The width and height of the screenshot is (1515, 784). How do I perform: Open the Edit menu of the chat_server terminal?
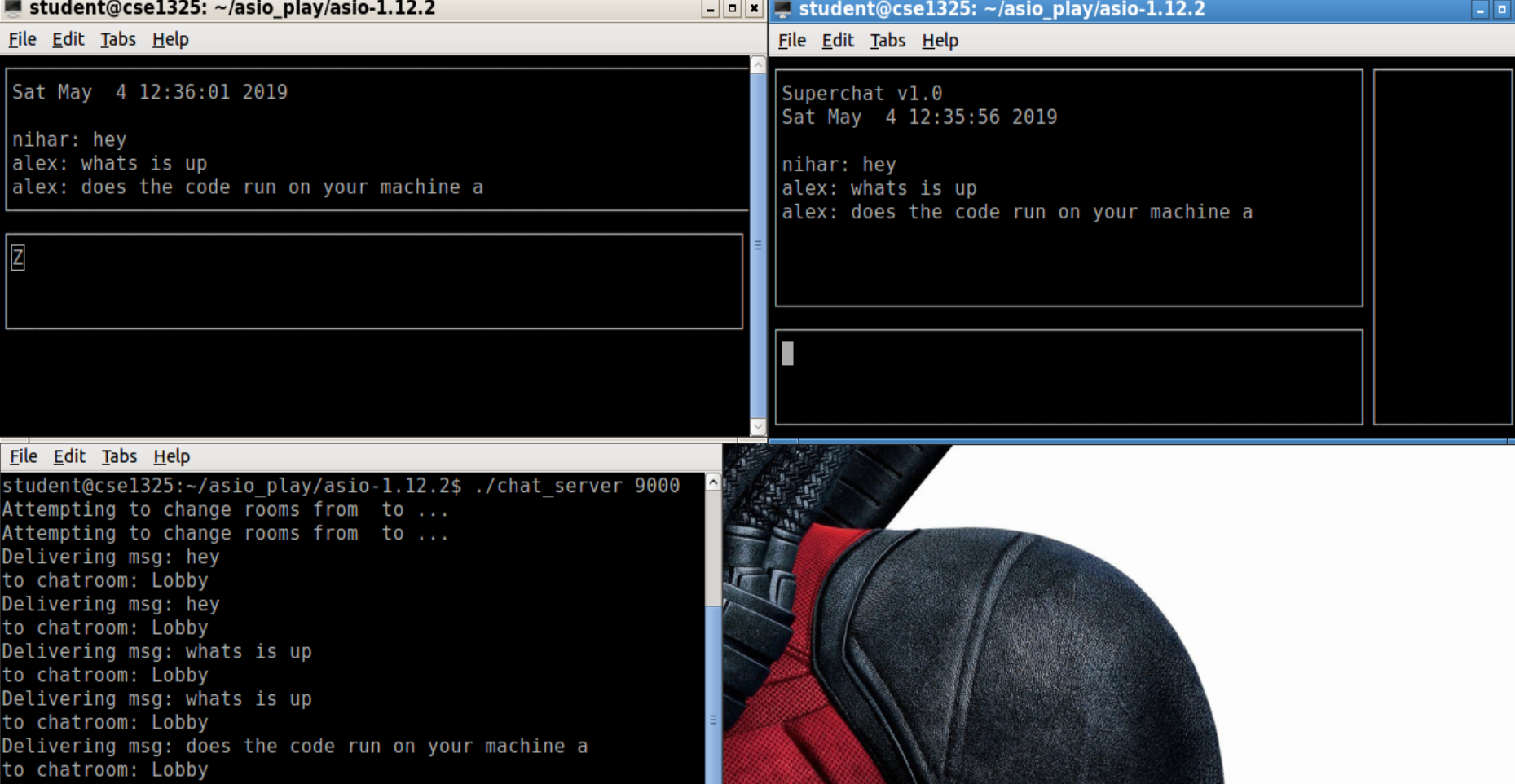coord(68,456)
